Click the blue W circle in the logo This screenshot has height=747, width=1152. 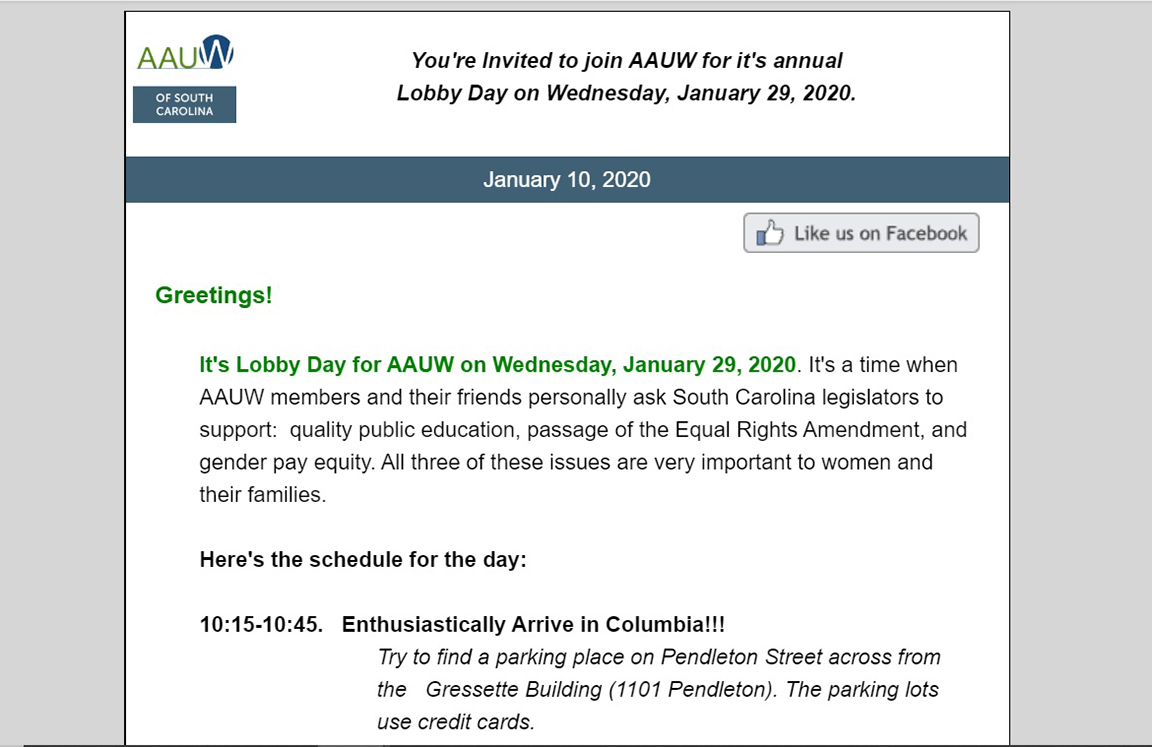coord(217,51)
